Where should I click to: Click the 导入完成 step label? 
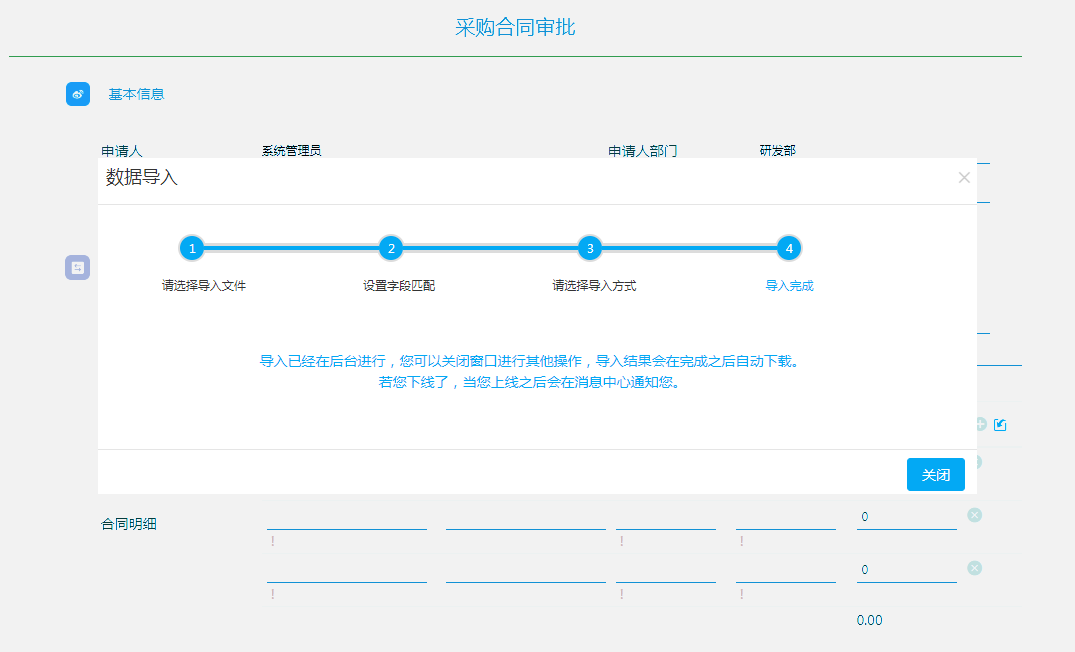coord(789,286)
